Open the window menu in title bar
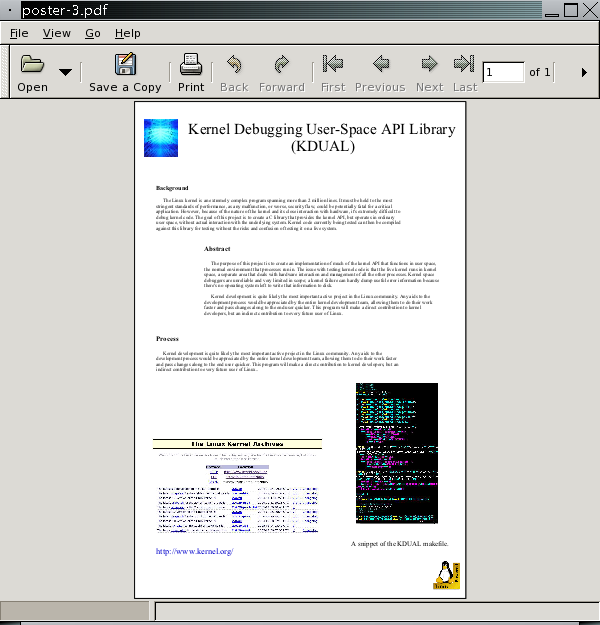600x625 pixels. pyautogui.click(x=10, y=10)
